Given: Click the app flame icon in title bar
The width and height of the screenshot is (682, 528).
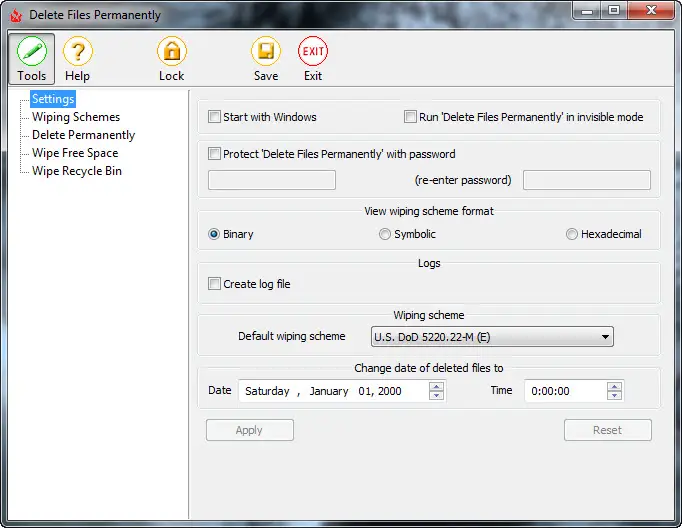Looking at the screenshot, I should (16, 15).
